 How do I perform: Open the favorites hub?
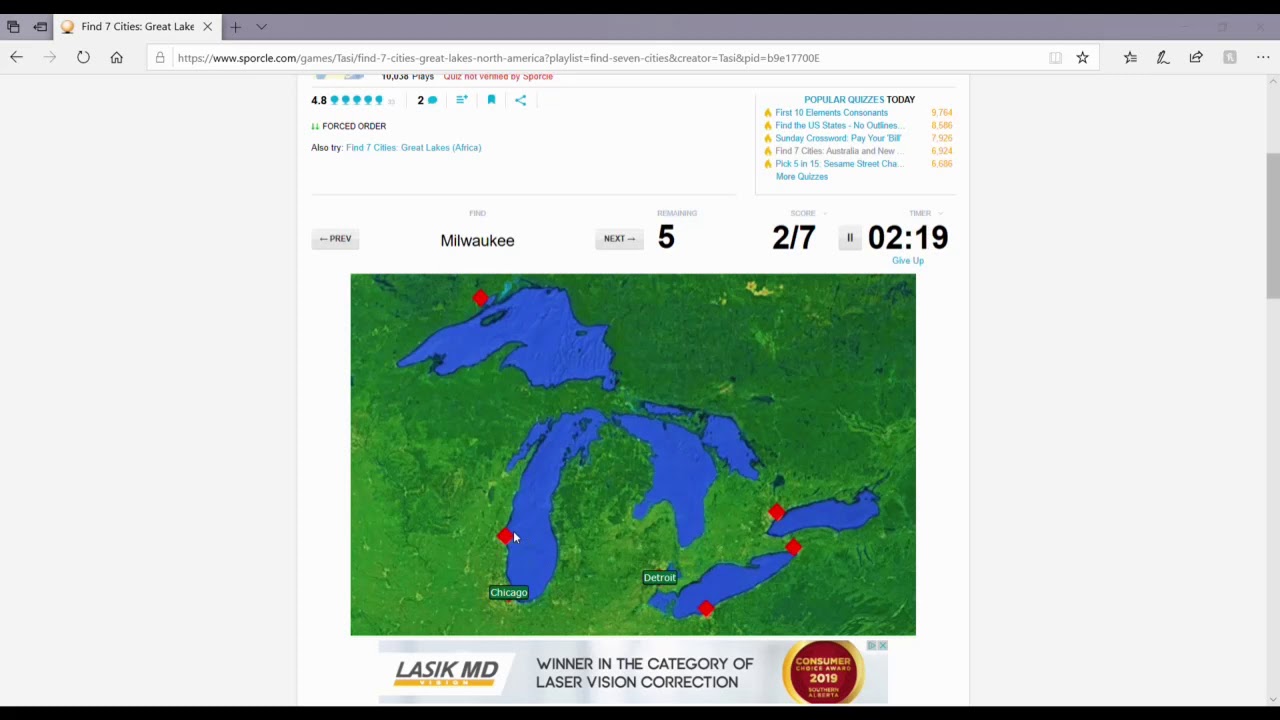[1130, 58]
